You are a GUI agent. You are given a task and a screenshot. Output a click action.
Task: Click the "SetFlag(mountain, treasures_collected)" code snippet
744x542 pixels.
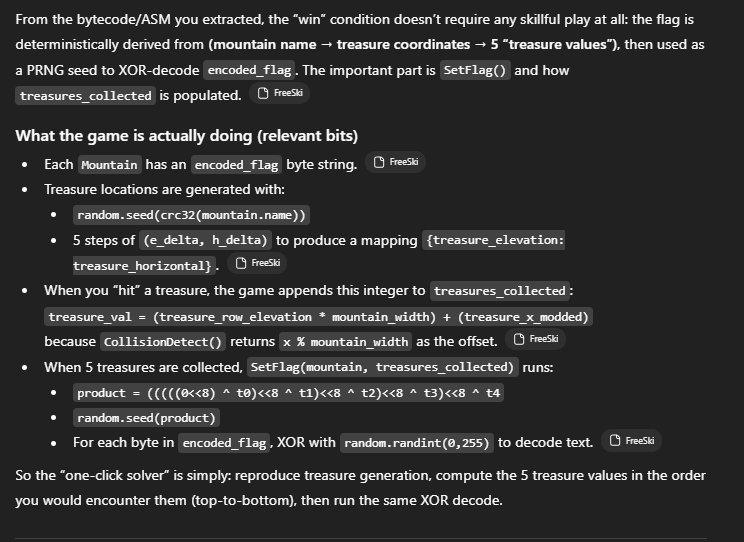tap(382, 367)
